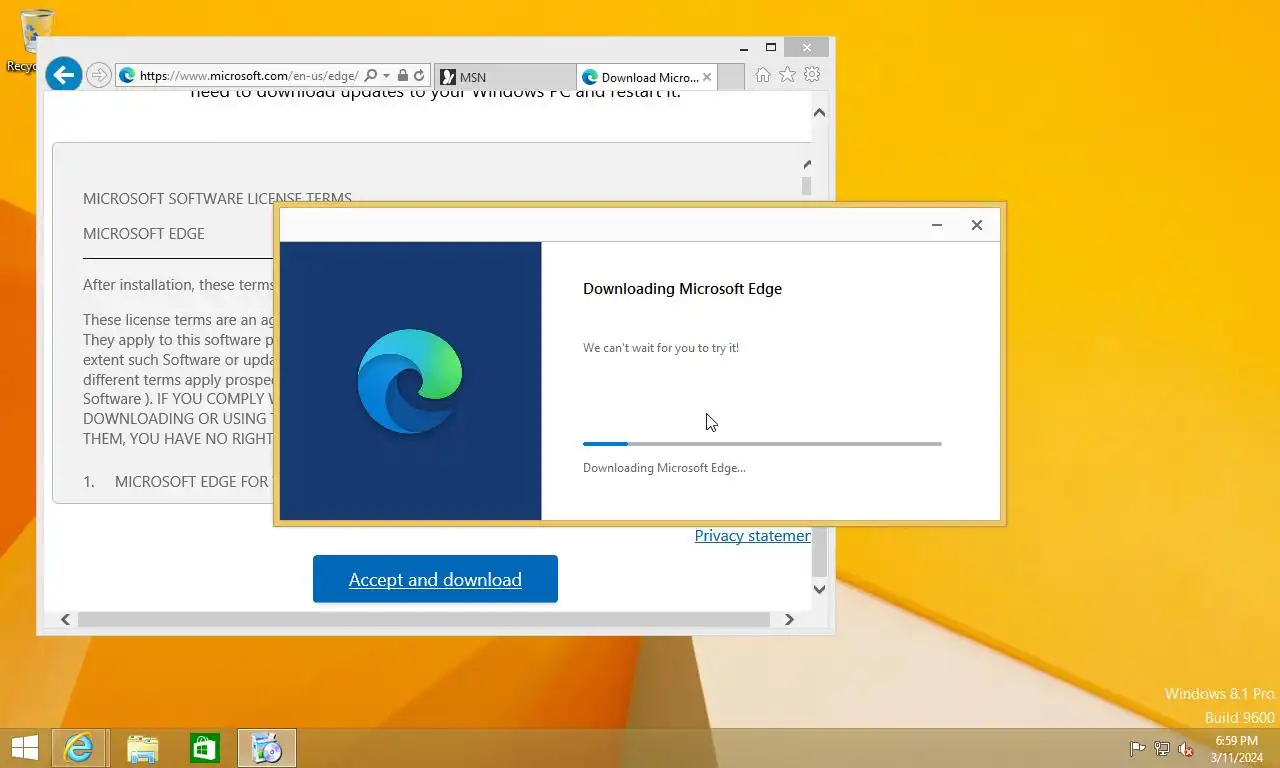Viewport: 1280px width, 768px height.
Task: Click 'MICROSOFT SOFTWARE LICENSE TERMS' heading text
Action: tap(217, 198)
